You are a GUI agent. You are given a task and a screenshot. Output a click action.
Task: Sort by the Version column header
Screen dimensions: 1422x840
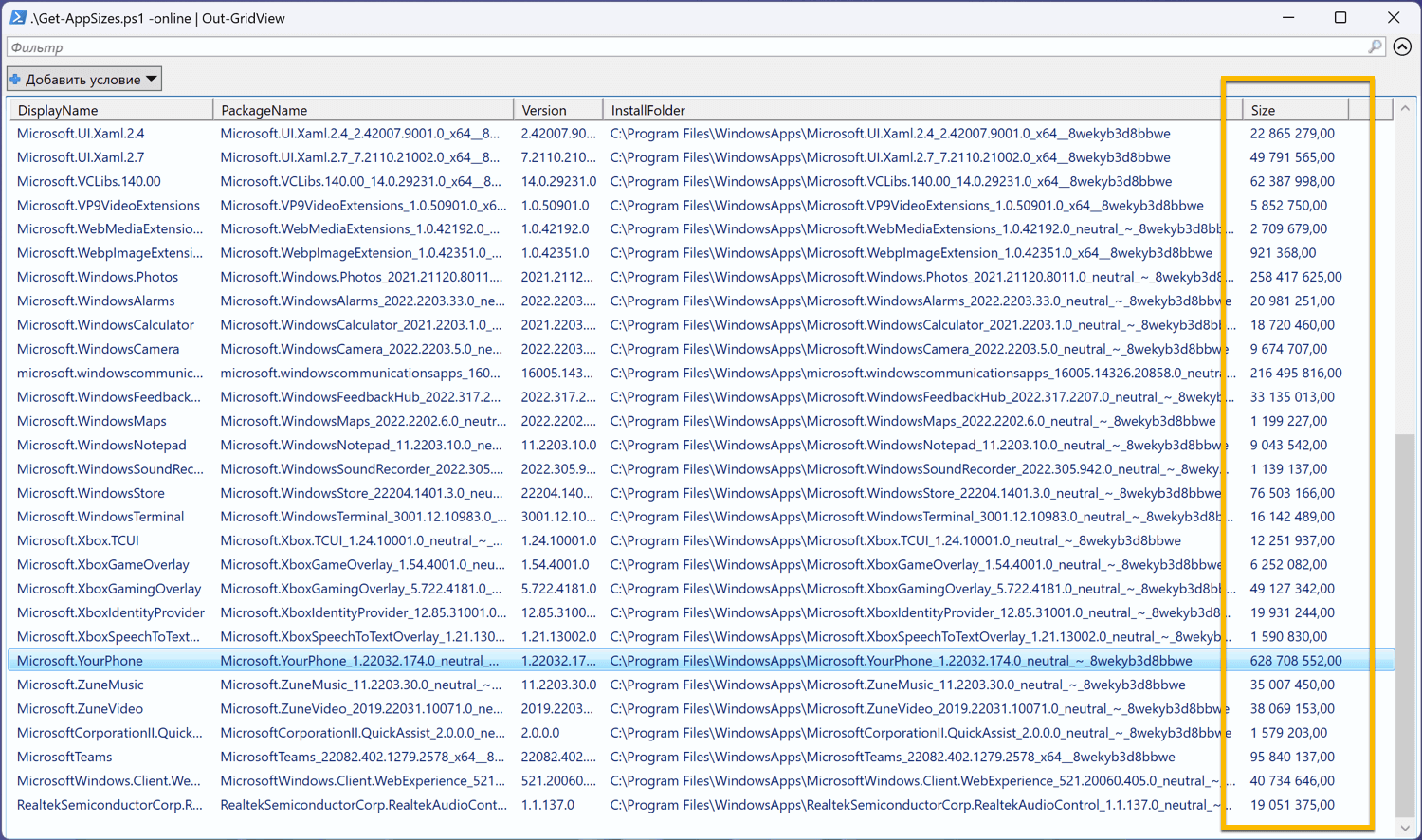click(558, 110)
